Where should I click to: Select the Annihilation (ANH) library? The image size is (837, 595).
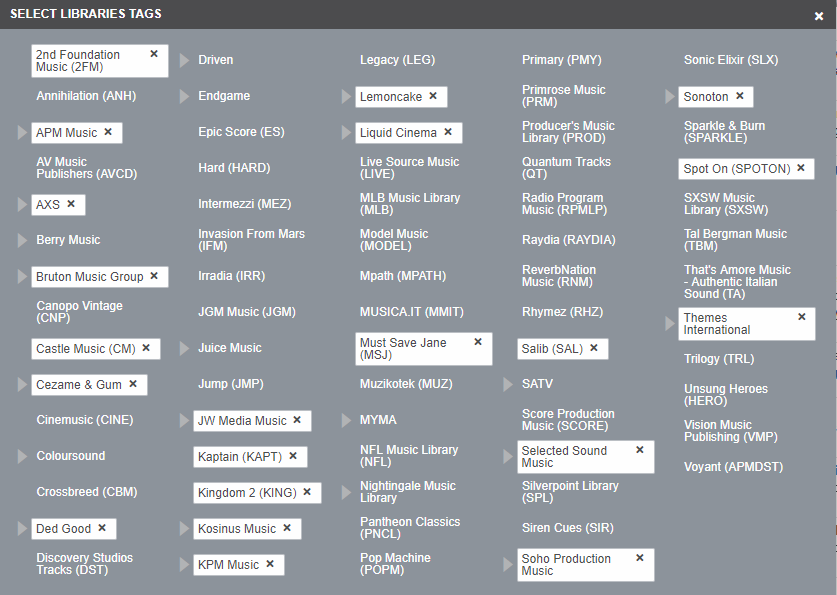click(86, 96)
